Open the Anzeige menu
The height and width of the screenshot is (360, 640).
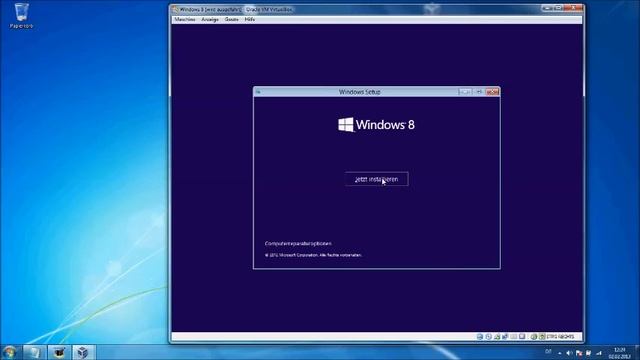pyautogui.click(x=210, y=20)
